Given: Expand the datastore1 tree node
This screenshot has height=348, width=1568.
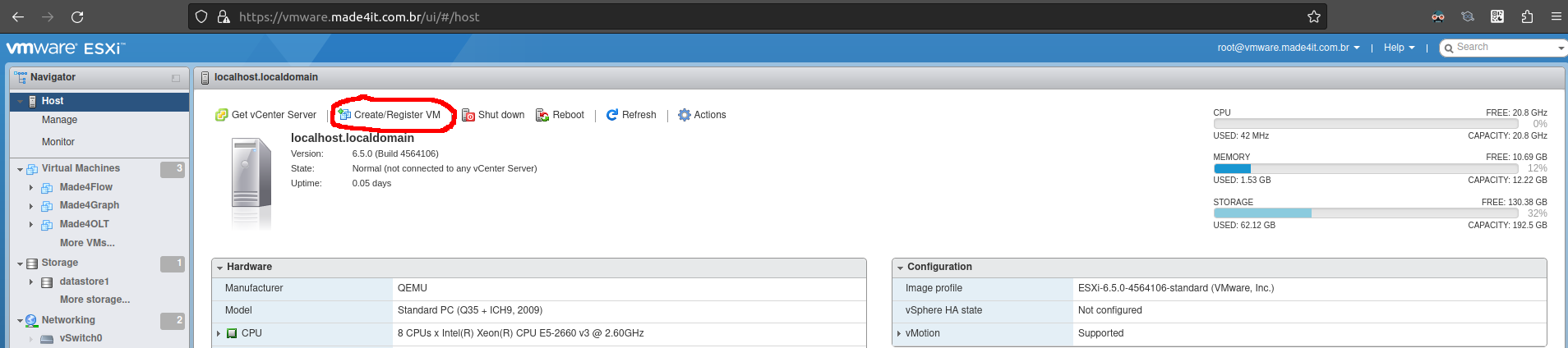Looking at the screenshot, I should (31, 282).
